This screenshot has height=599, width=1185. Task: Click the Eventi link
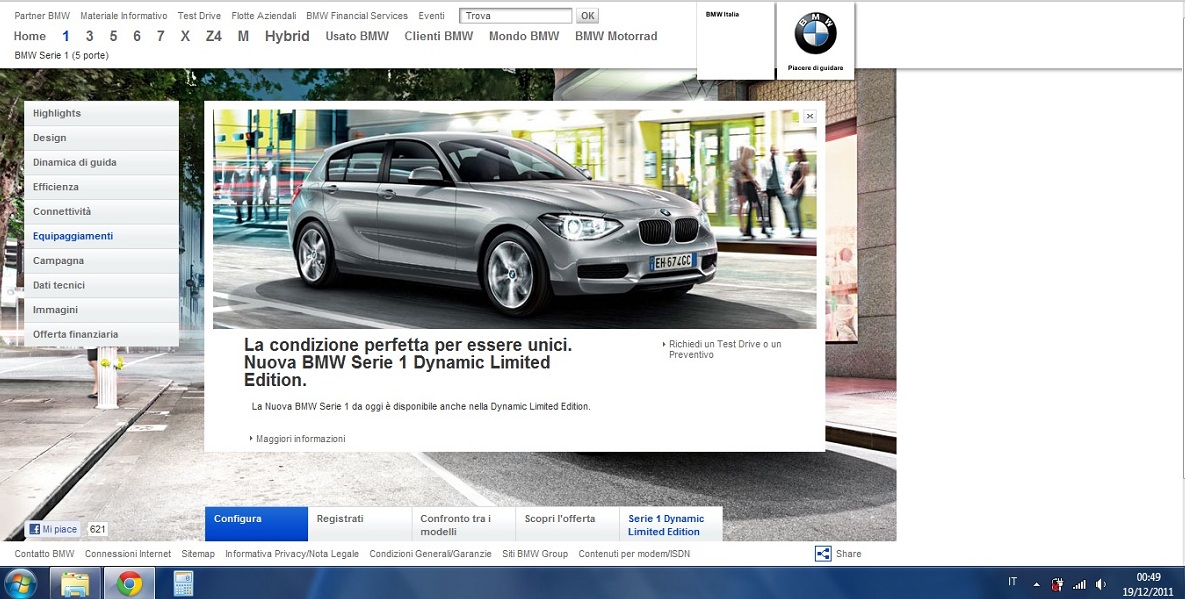point(432,16)
